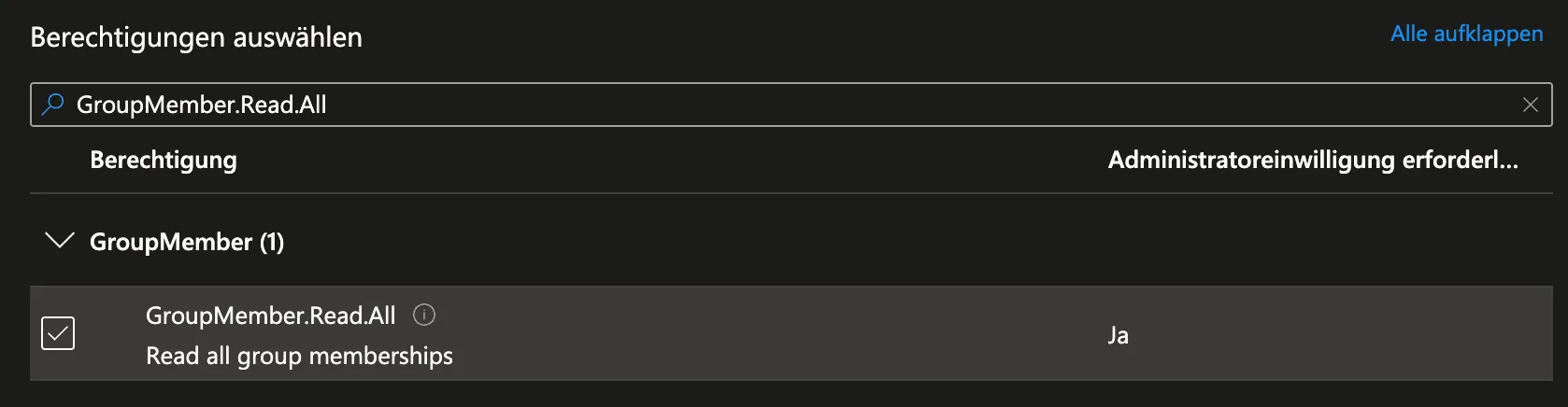Screen dimensions: 1568x407
Task: Click the blank group row right of GroupMember (1)
Action: tap(841, 242)
